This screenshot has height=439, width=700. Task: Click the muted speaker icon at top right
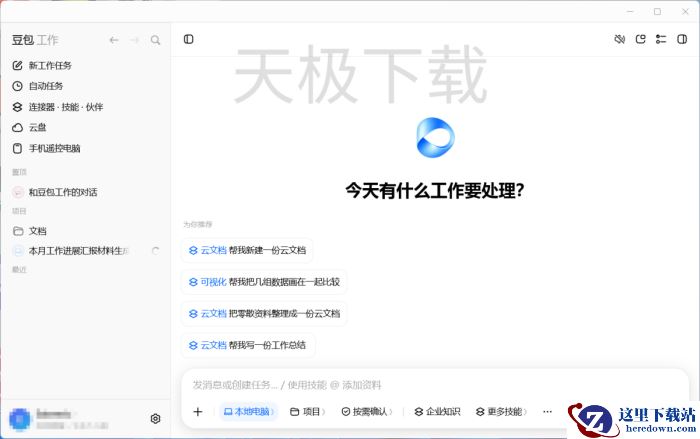point(620,39)
